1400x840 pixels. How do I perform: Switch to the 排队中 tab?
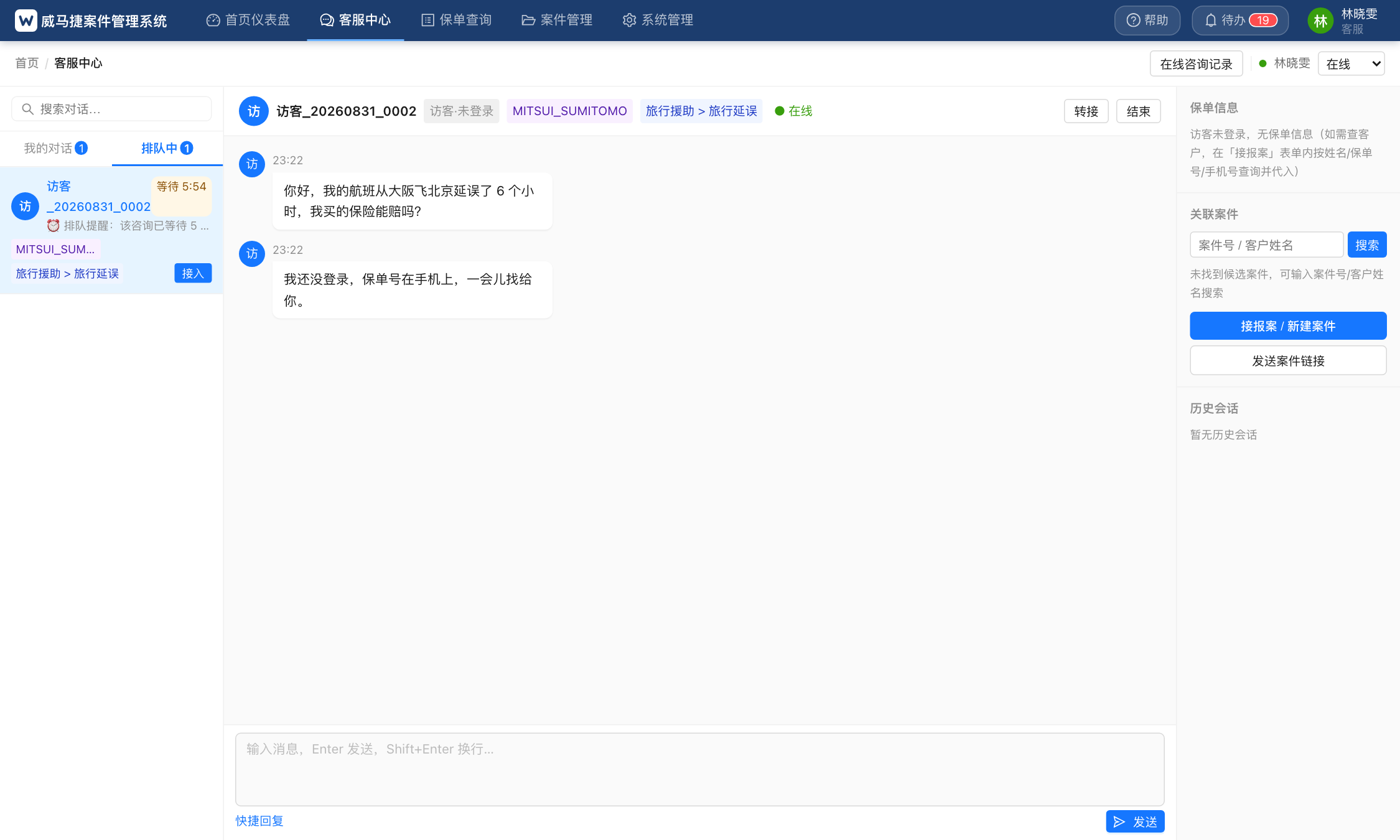point(167,148)
